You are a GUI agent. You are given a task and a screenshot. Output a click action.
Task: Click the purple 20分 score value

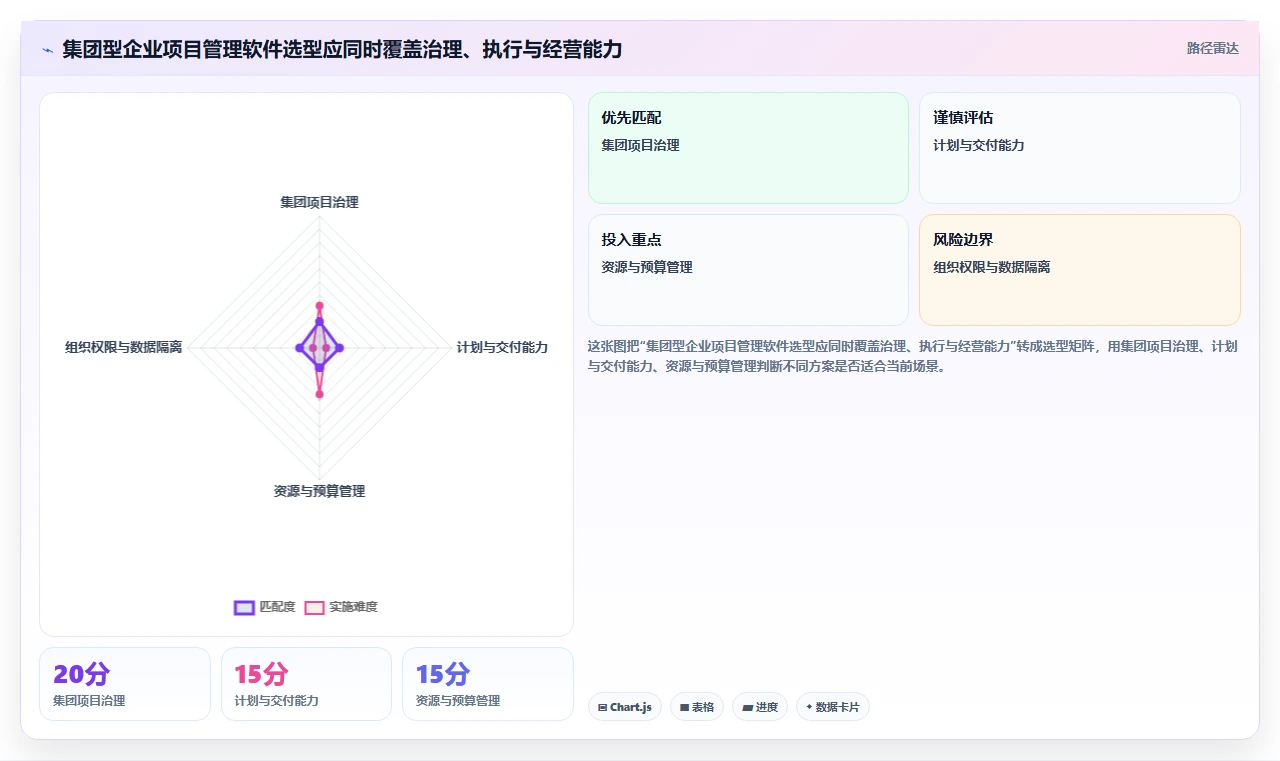click(x=82, y=674)
